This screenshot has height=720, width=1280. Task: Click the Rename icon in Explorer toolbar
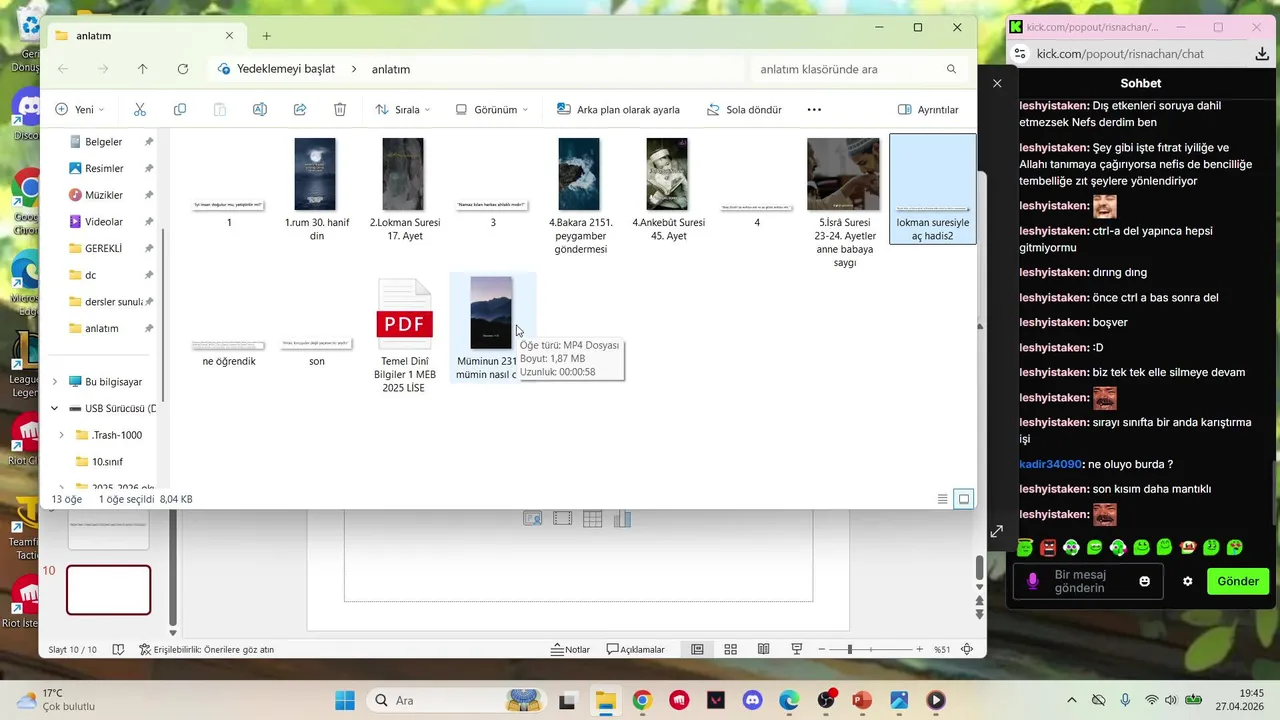click(x=260, y=110)
